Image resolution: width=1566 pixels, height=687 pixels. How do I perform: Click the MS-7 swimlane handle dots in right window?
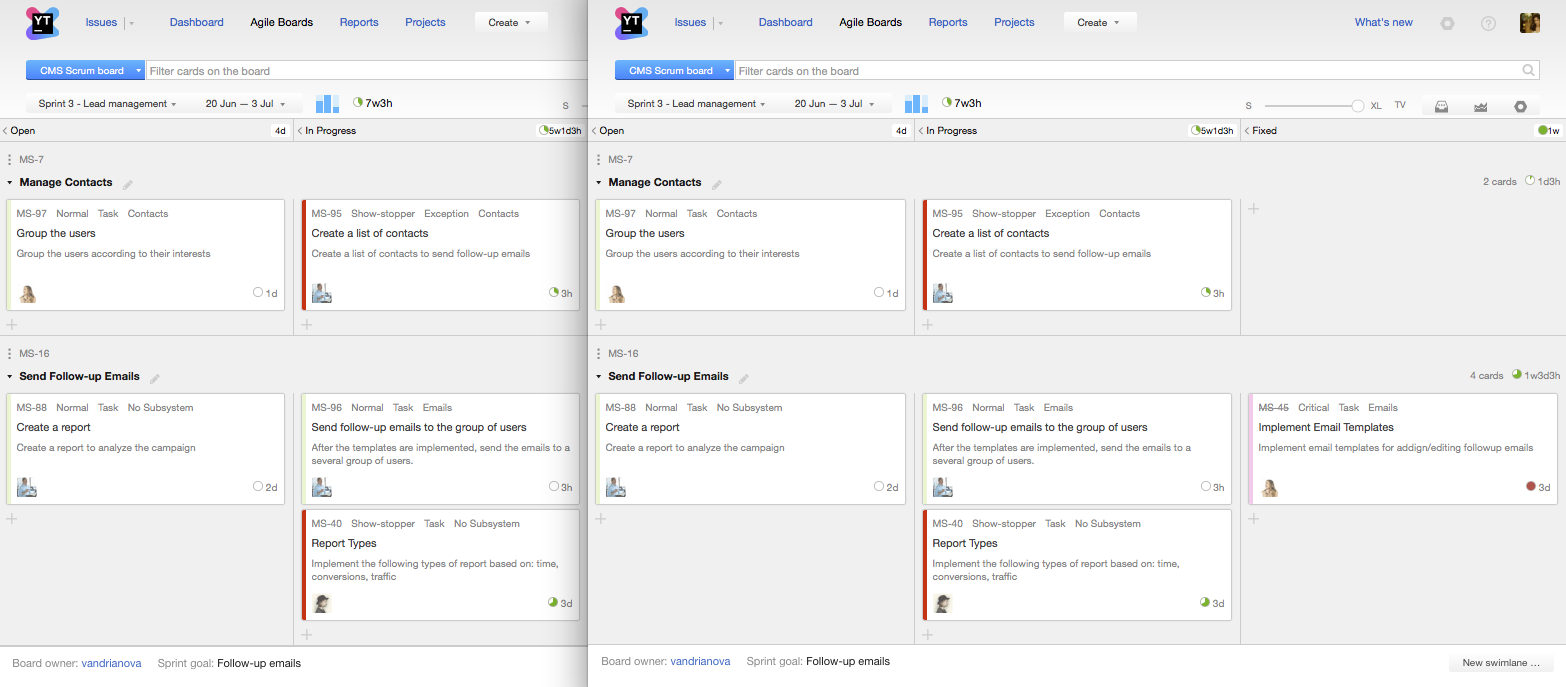[598, 160]
